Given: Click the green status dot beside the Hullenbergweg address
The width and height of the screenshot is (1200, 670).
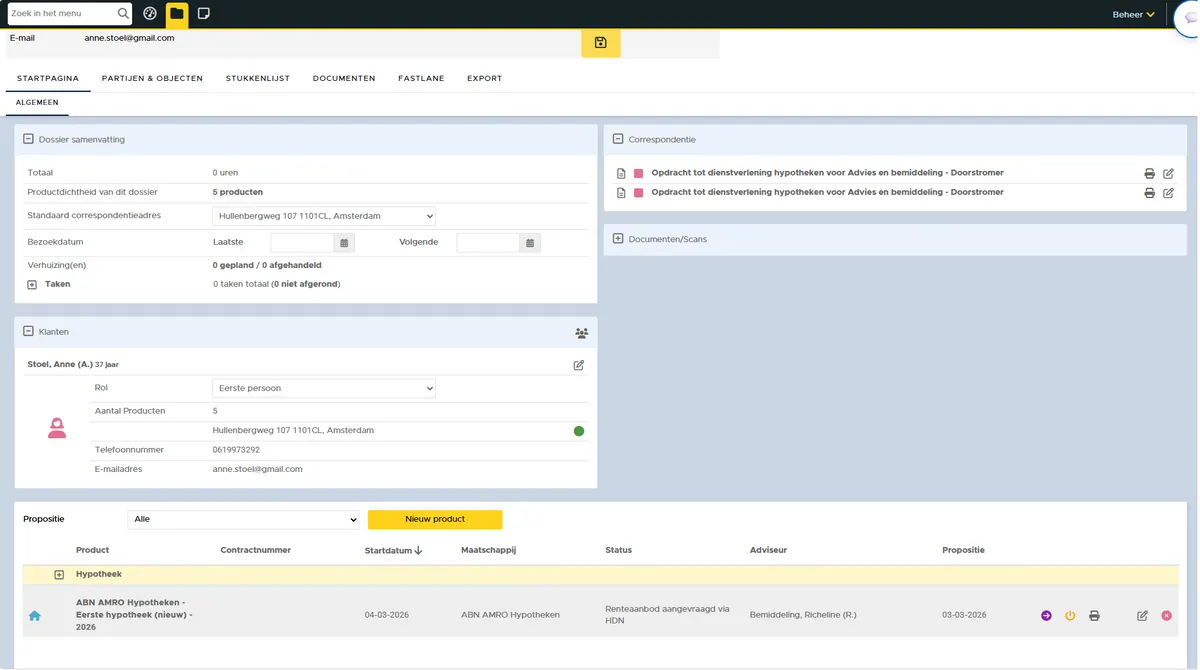Looking at the screenshot, I should 579,431.
